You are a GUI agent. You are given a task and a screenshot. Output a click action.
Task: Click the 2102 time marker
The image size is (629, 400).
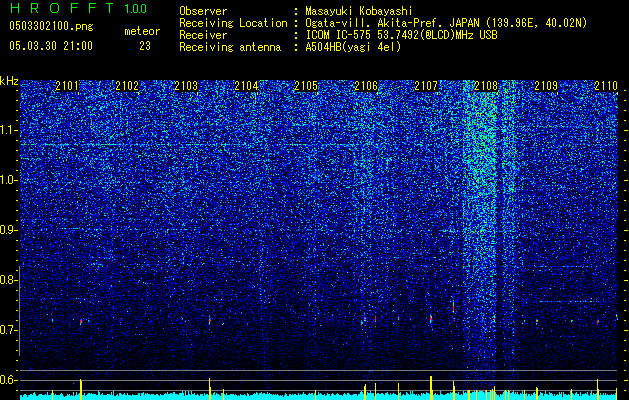[x=127, y=86]
